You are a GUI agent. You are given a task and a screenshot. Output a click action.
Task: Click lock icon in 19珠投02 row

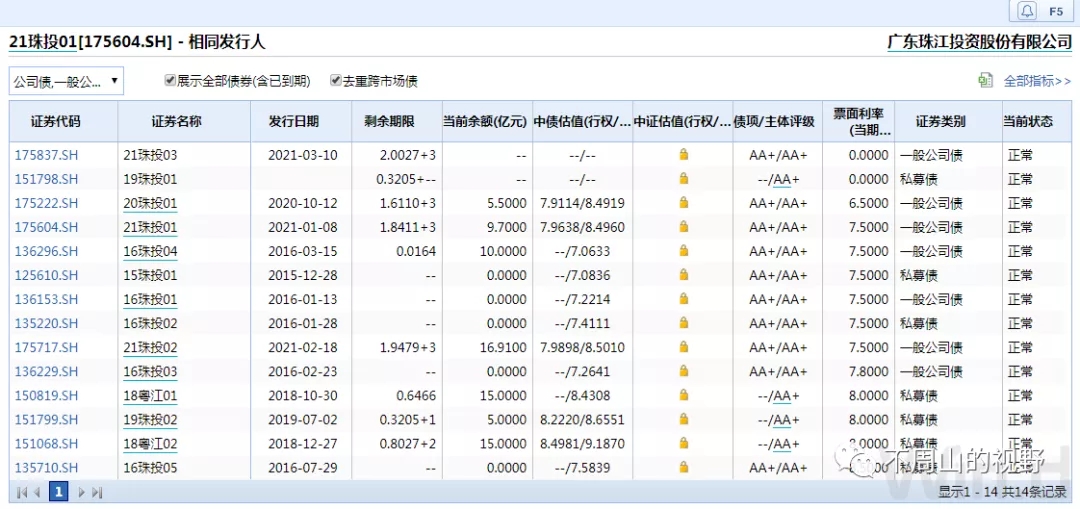pyautogui.click(x=683, y=419)
